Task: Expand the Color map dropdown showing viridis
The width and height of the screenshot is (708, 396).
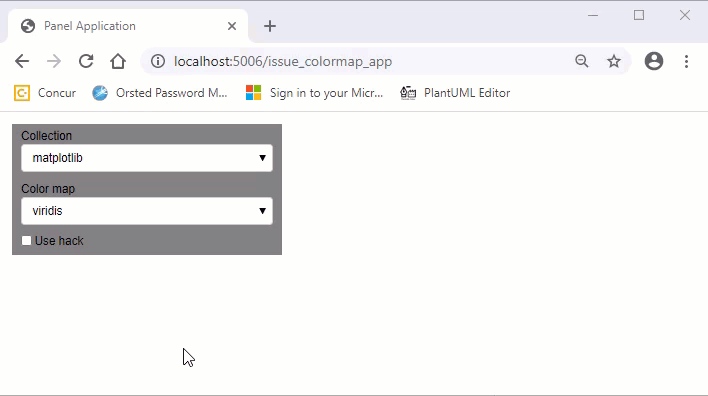Action: (147, 211)
